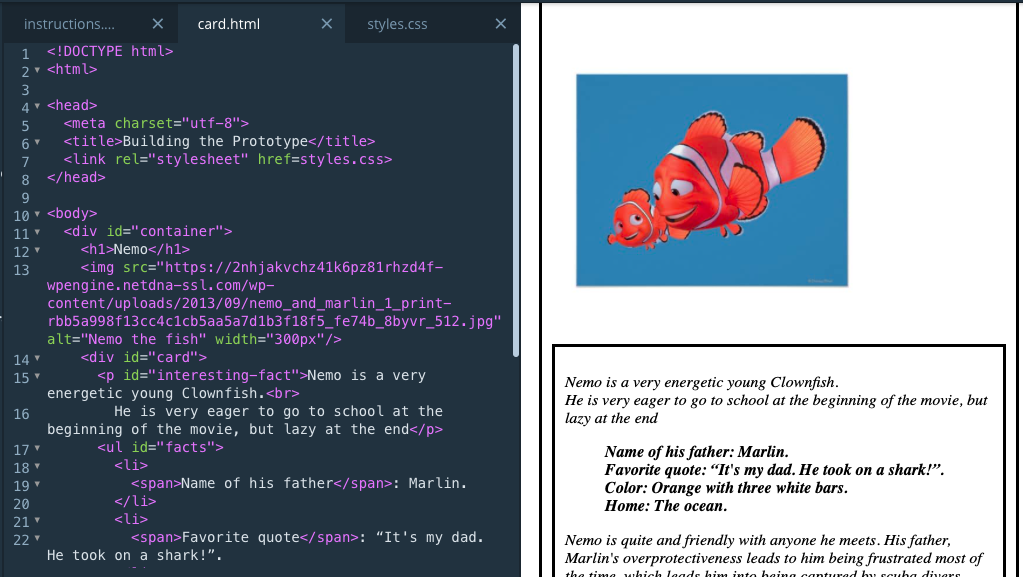Screen dimensions: 1023x577
Task: Select the card.html tab
Action: tap(228, 24)
